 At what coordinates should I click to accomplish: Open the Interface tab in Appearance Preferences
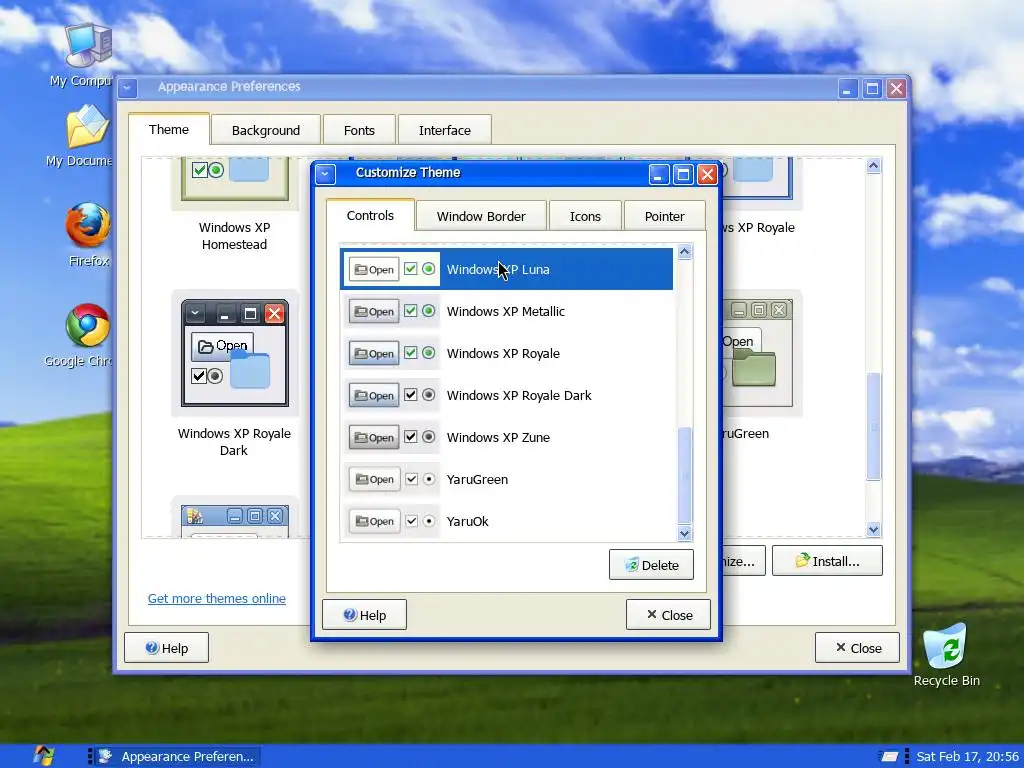[x=445, y=130]
